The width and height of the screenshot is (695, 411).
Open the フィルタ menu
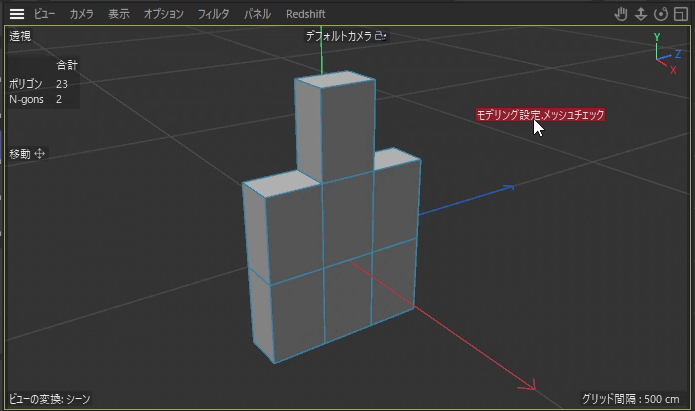tap(213, 14)
